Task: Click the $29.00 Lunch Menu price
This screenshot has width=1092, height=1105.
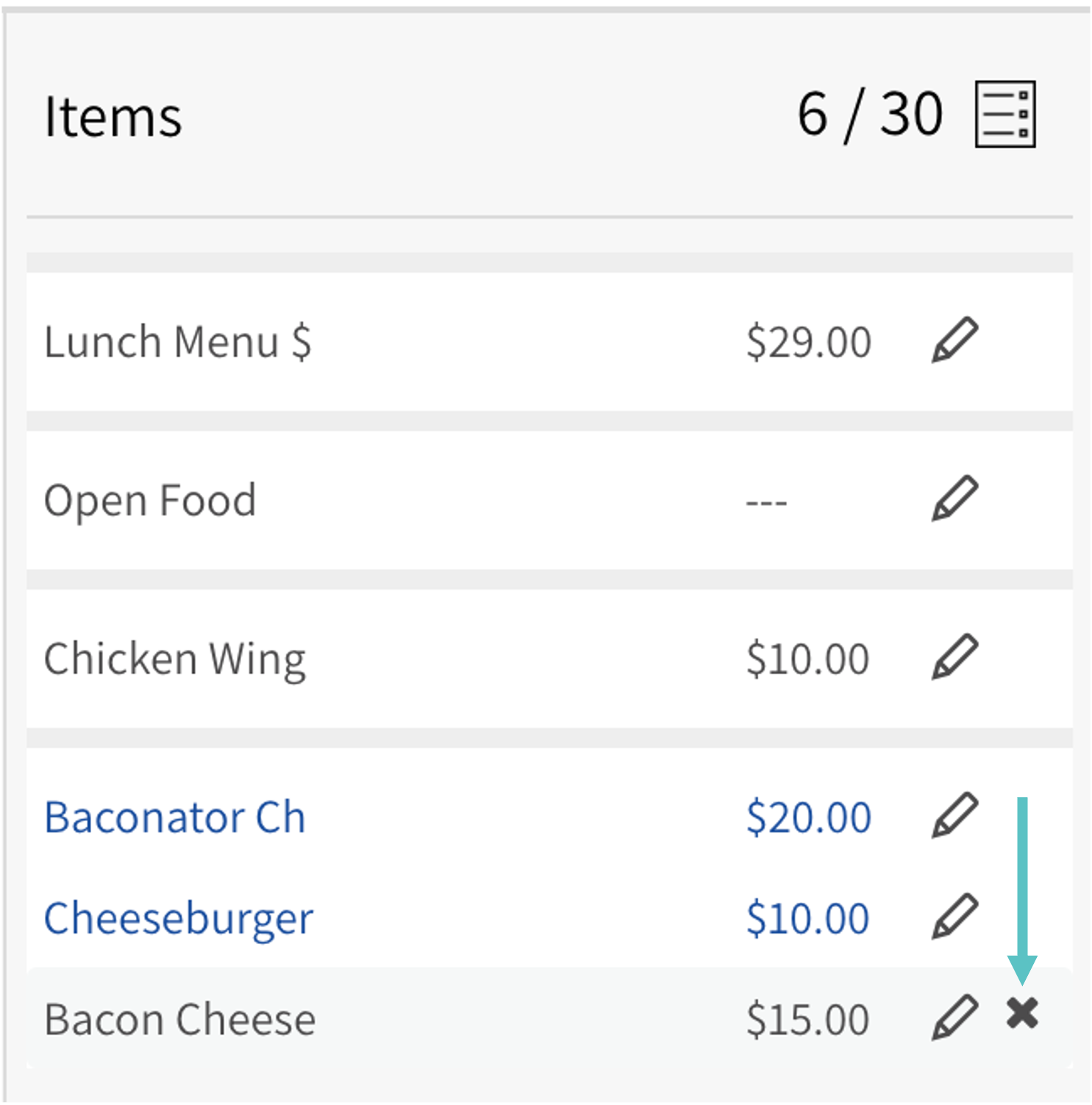Action: (x=808, y=342)
